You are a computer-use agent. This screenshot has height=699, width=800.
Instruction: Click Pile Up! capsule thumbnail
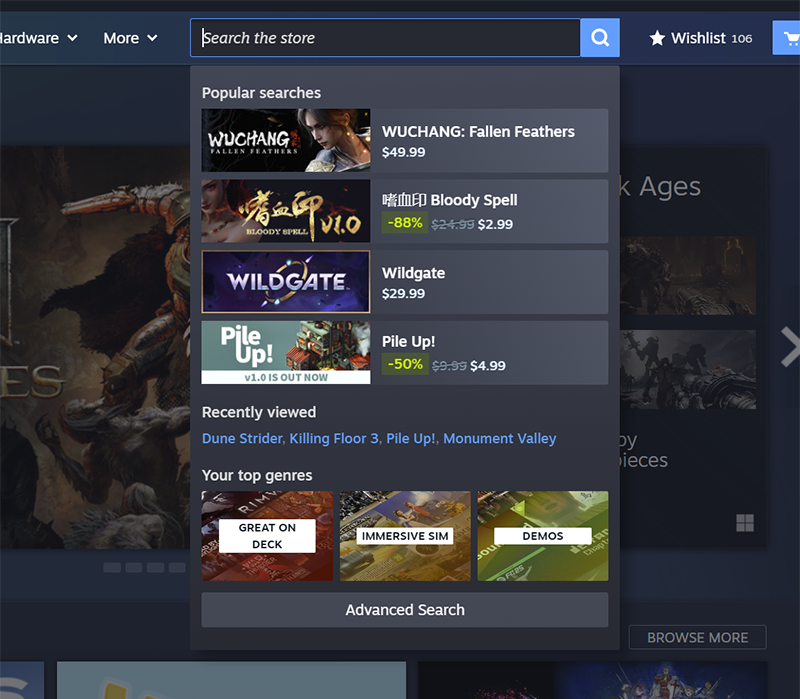coord(286,353)
